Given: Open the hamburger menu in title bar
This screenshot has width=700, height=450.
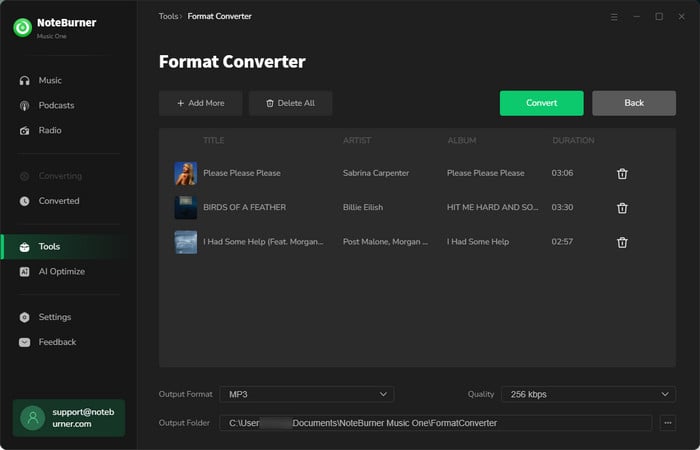Looking at the screenshot, I should coord(614,17).
